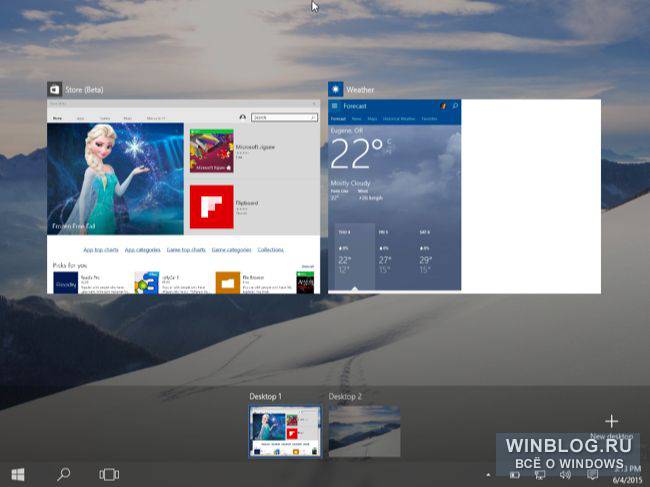Screen dimensions: 650x487
Task: Open the Games tab in Store window
Action: point(105,118)
